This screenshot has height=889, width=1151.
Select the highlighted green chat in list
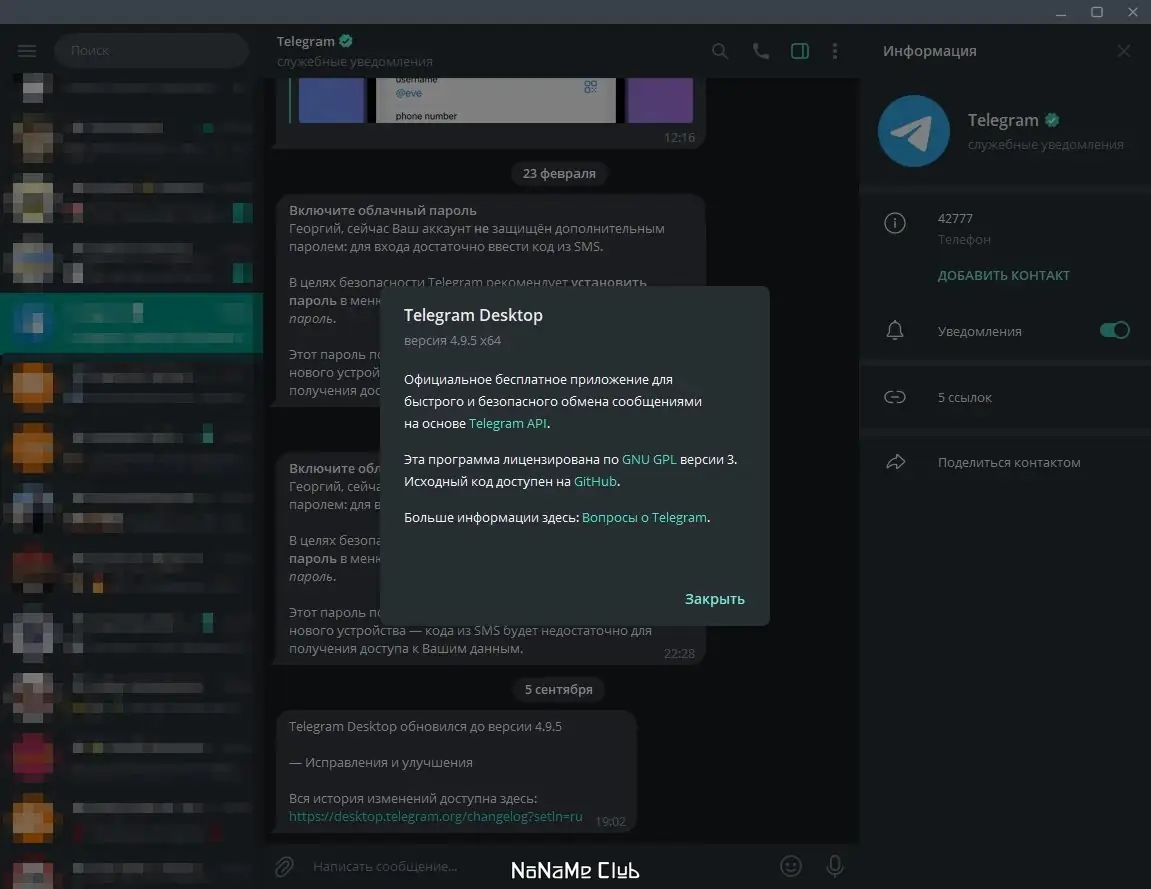(x=131, y=324)
